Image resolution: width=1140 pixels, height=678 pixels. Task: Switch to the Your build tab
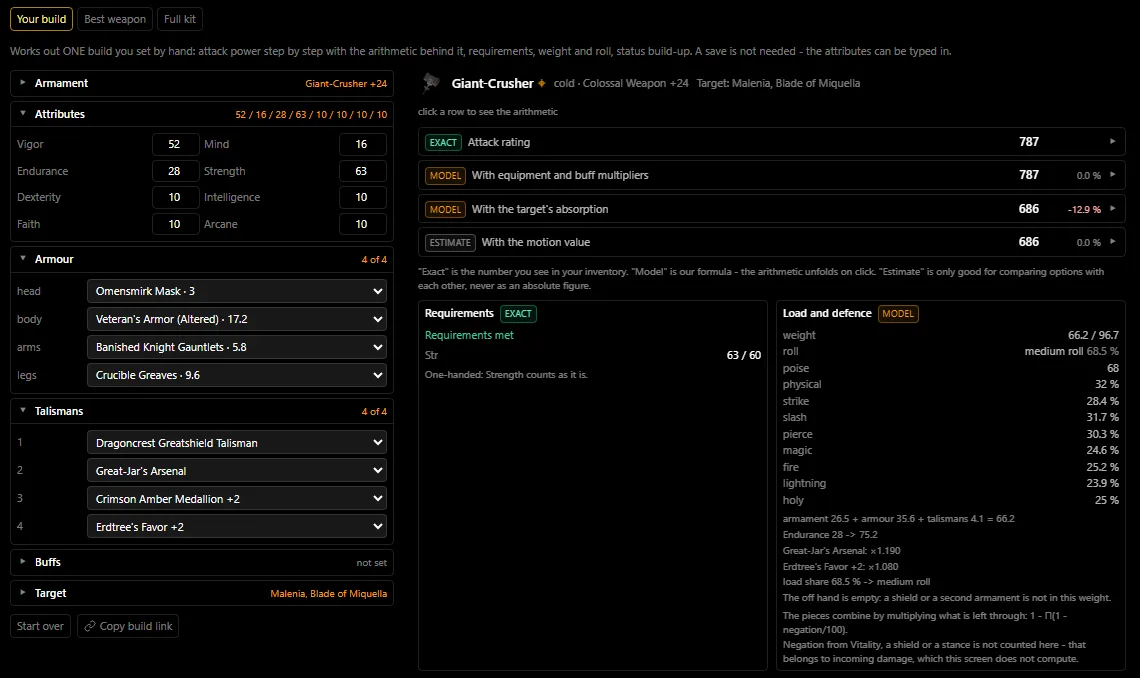41,19
